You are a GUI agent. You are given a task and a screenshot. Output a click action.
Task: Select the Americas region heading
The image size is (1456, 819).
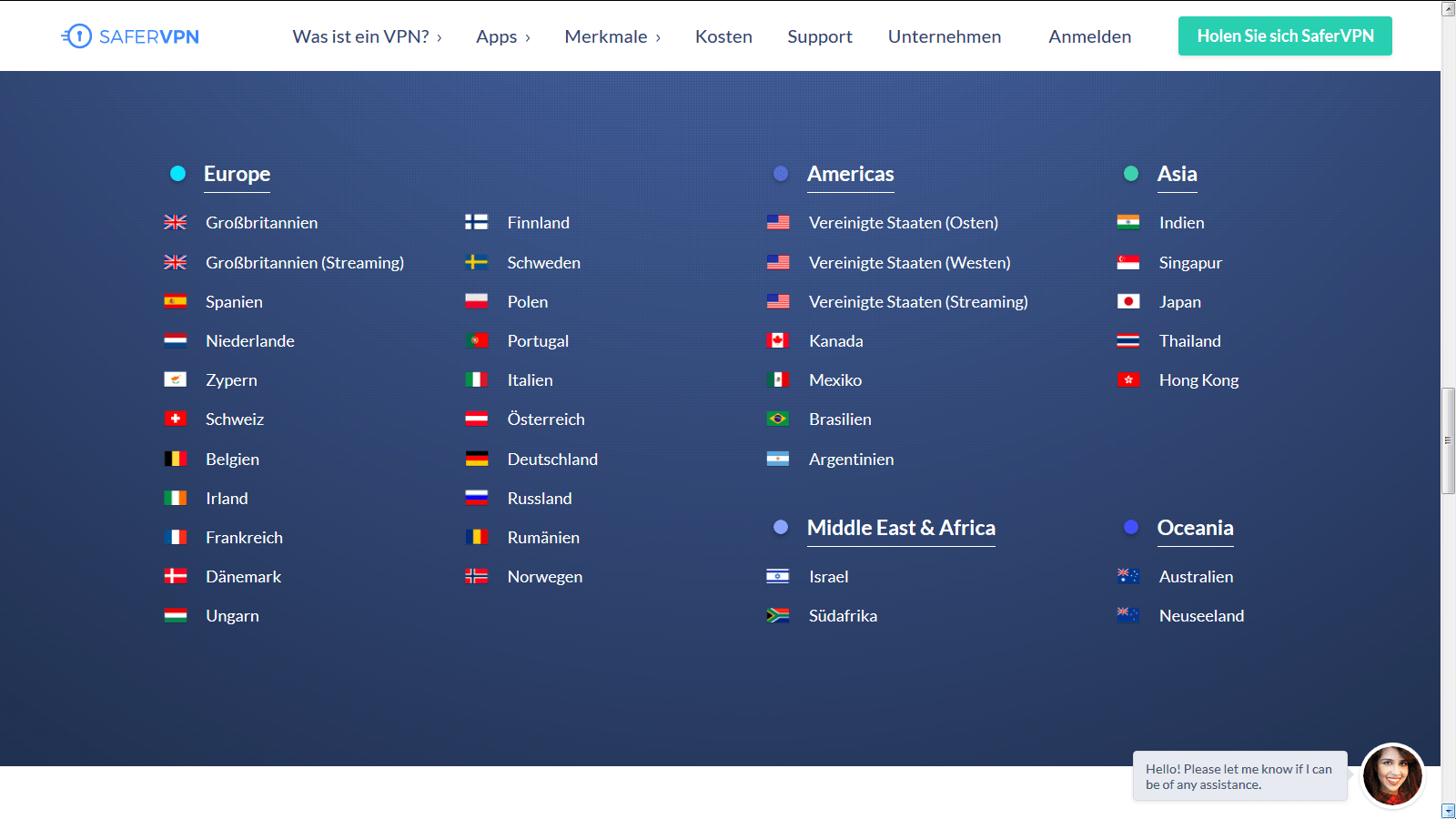point(851,174)
